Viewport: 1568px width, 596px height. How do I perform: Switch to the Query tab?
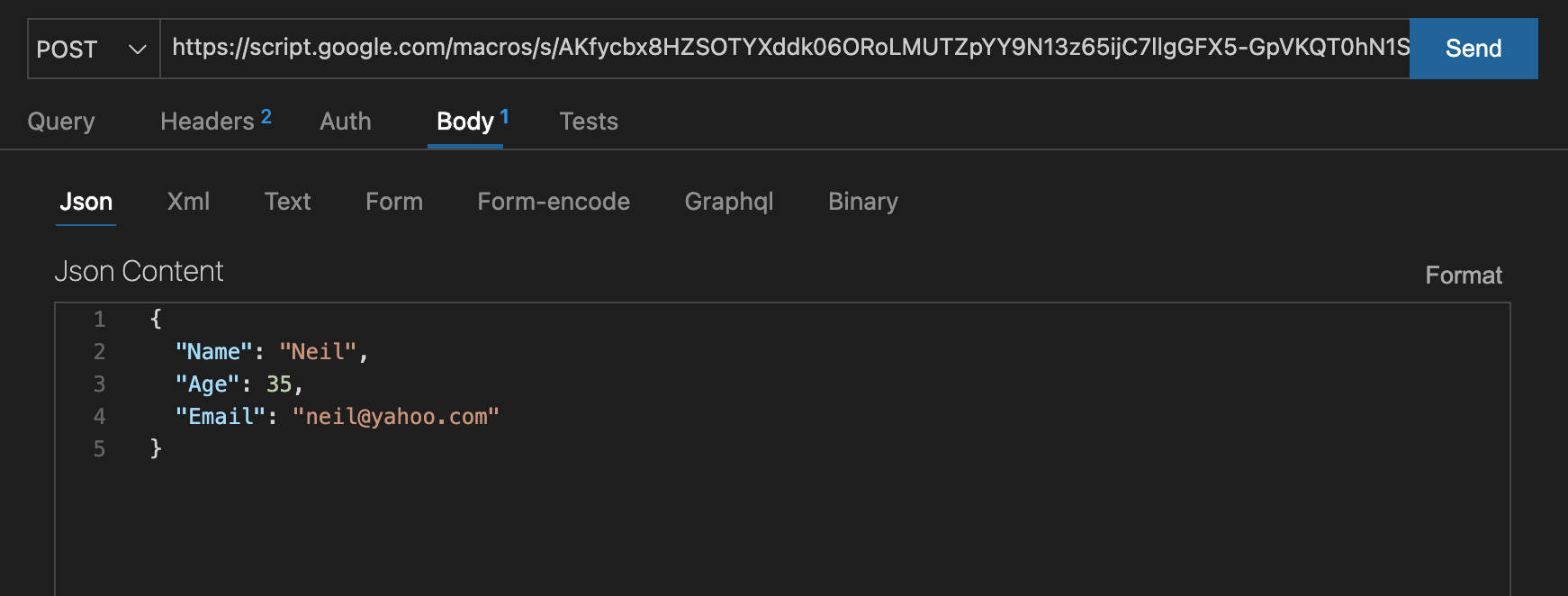[x=61, y=122]
